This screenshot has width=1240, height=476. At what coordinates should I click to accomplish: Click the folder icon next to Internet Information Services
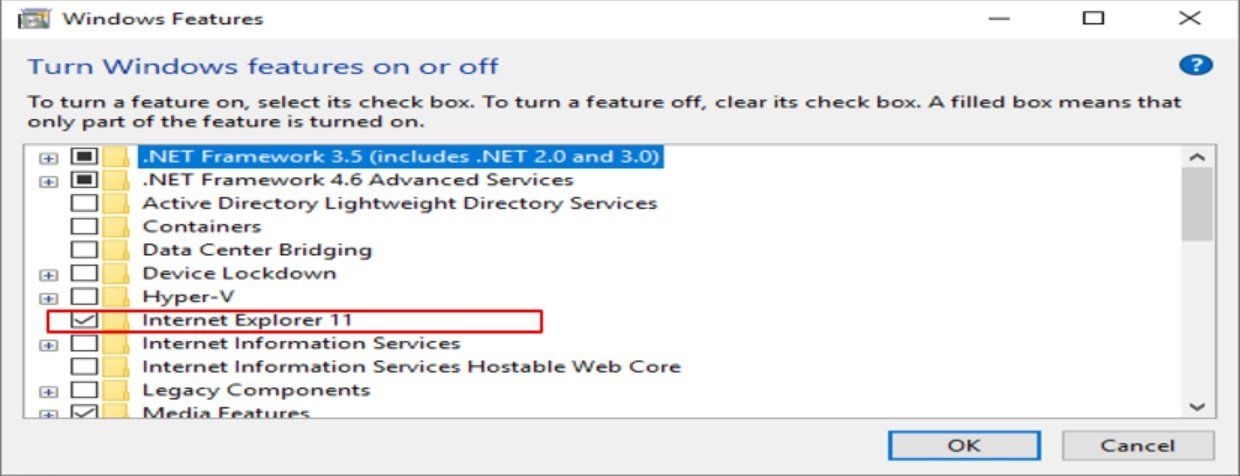117,343
